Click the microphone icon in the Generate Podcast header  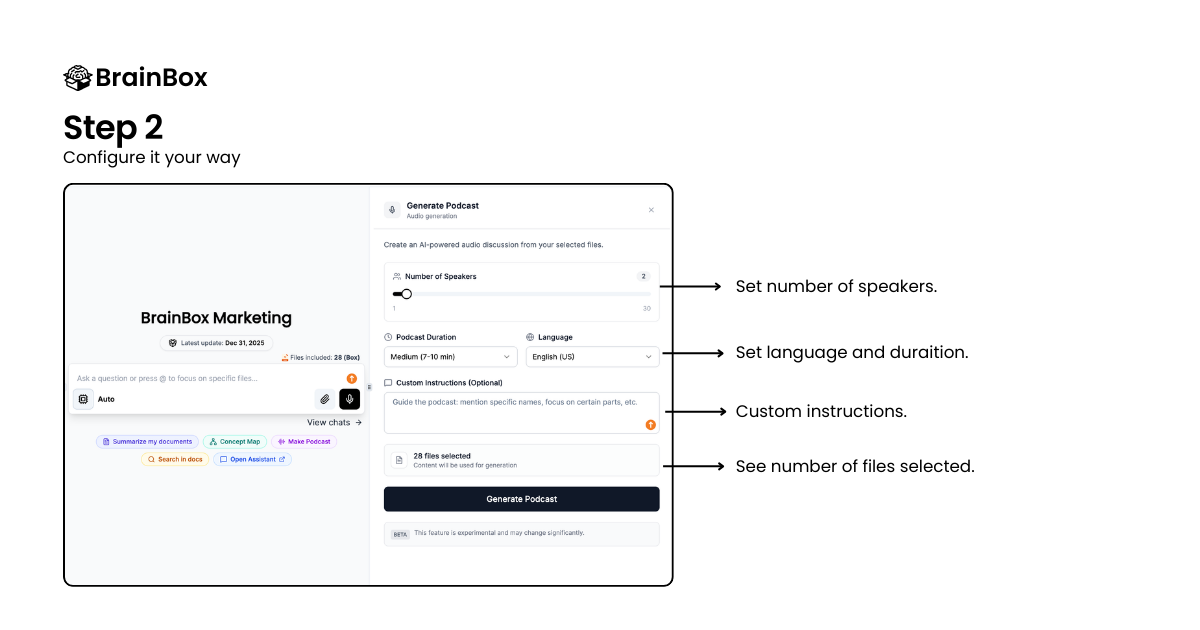(392, 208)
